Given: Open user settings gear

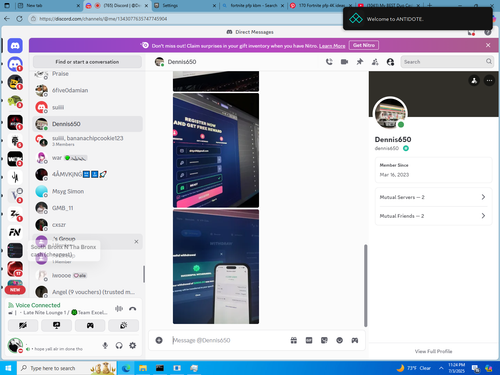Looking at the screenshot, I should [x=133, y=345].
